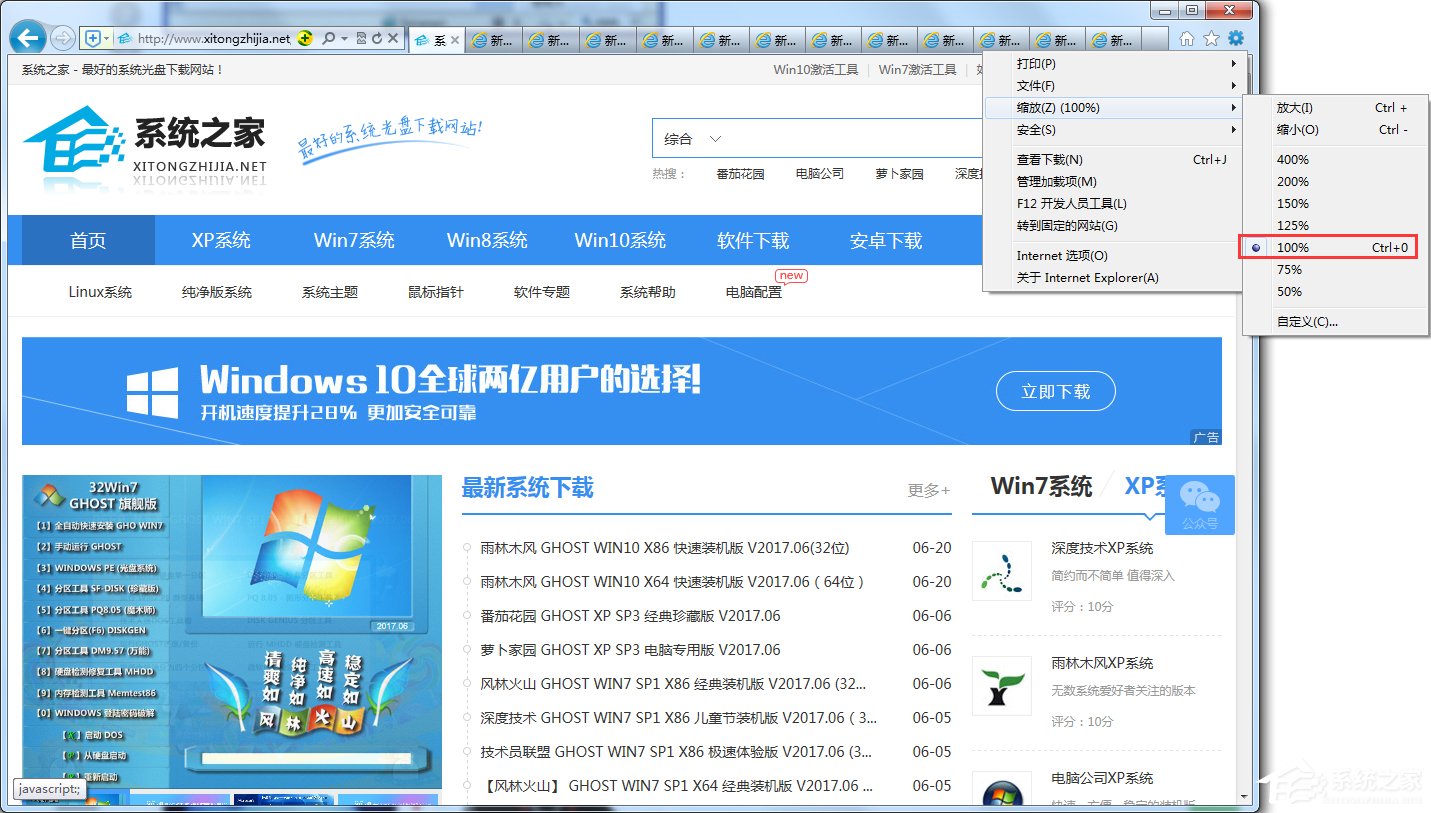This screenshot has width=1431, height=813.
Task: Open the 更多+ link for latest downloads
Action: click(928, 489)
